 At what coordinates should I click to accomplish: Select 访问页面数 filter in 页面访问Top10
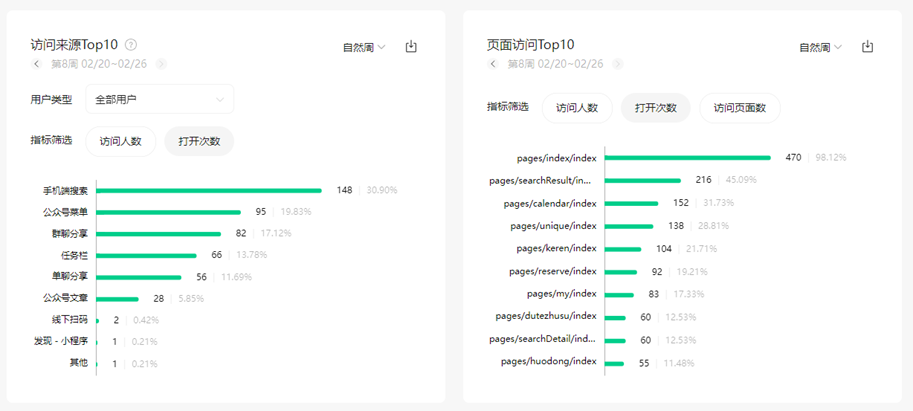click(x=740, y=108)
